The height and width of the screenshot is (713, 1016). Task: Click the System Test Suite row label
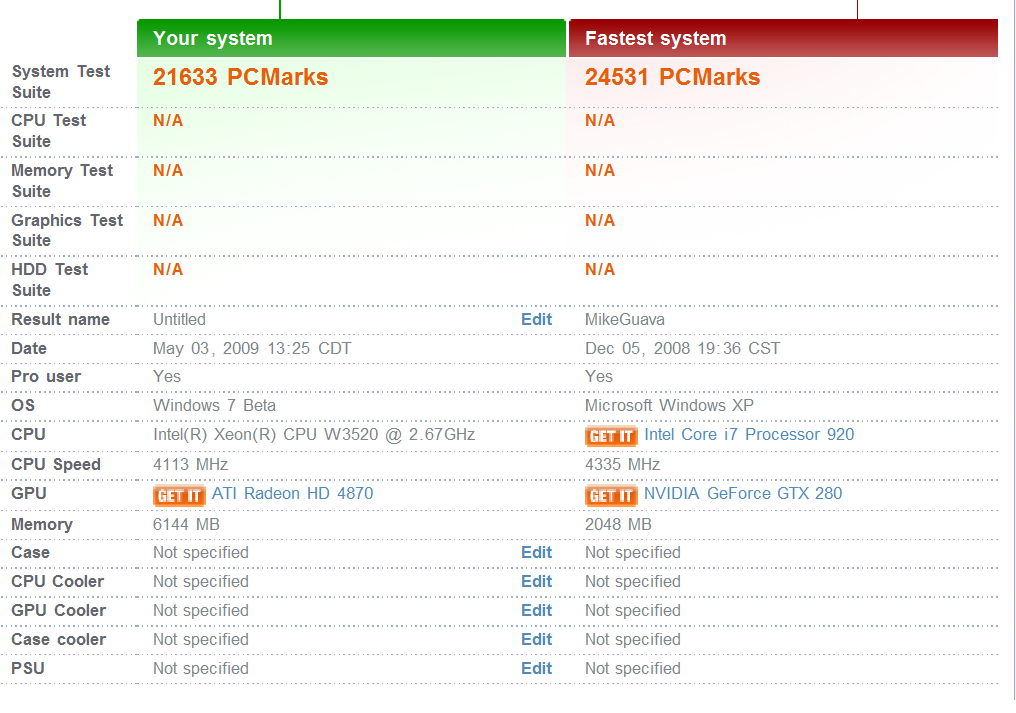coord(61,82)
